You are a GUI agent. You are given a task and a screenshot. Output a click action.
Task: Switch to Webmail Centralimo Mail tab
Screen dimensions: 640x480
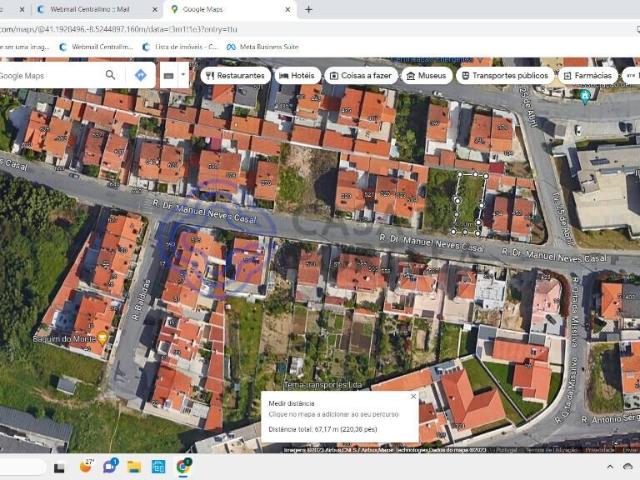[89, 9]
